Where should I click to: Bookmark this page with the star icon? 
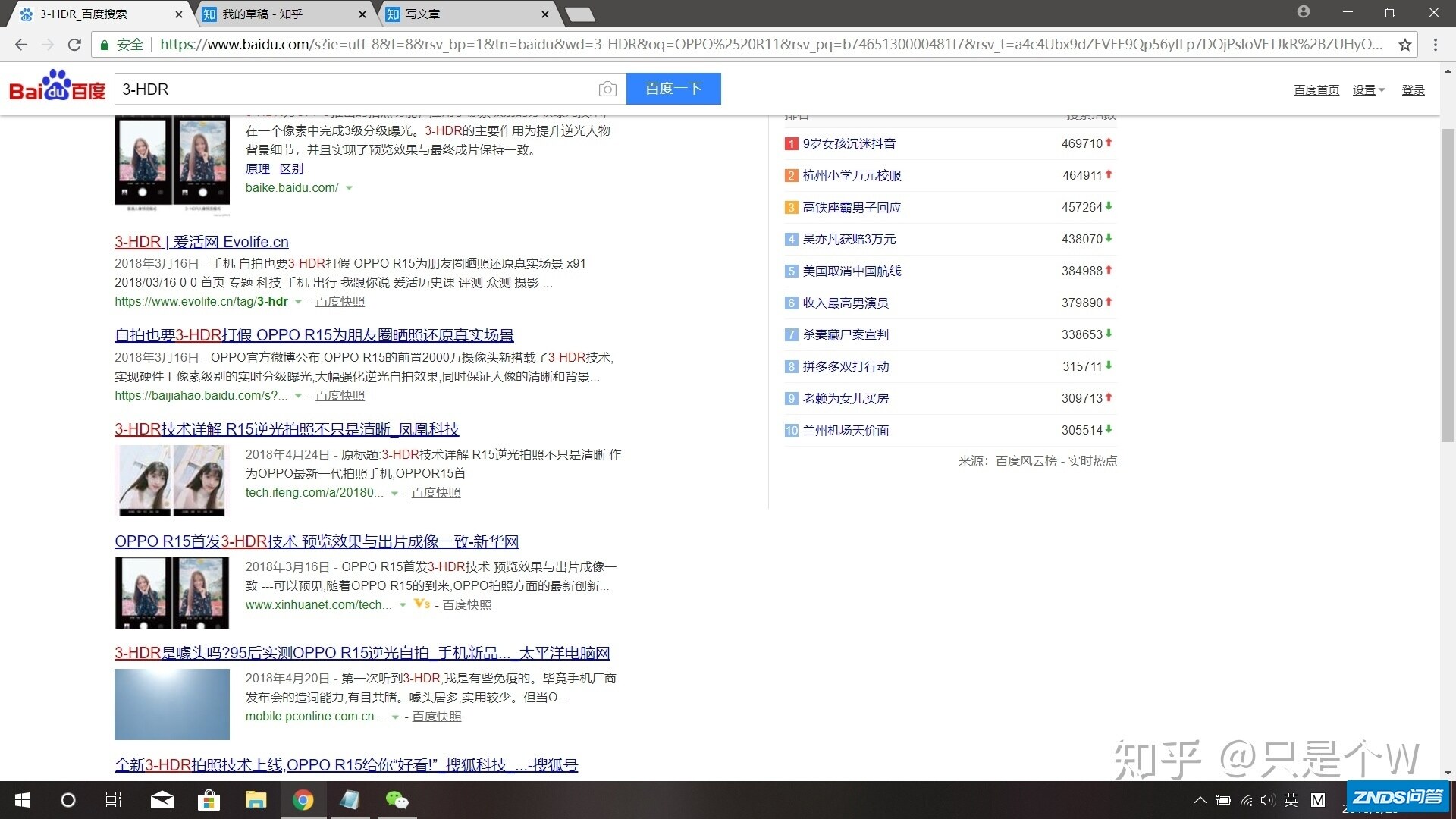click(1405, 45)
